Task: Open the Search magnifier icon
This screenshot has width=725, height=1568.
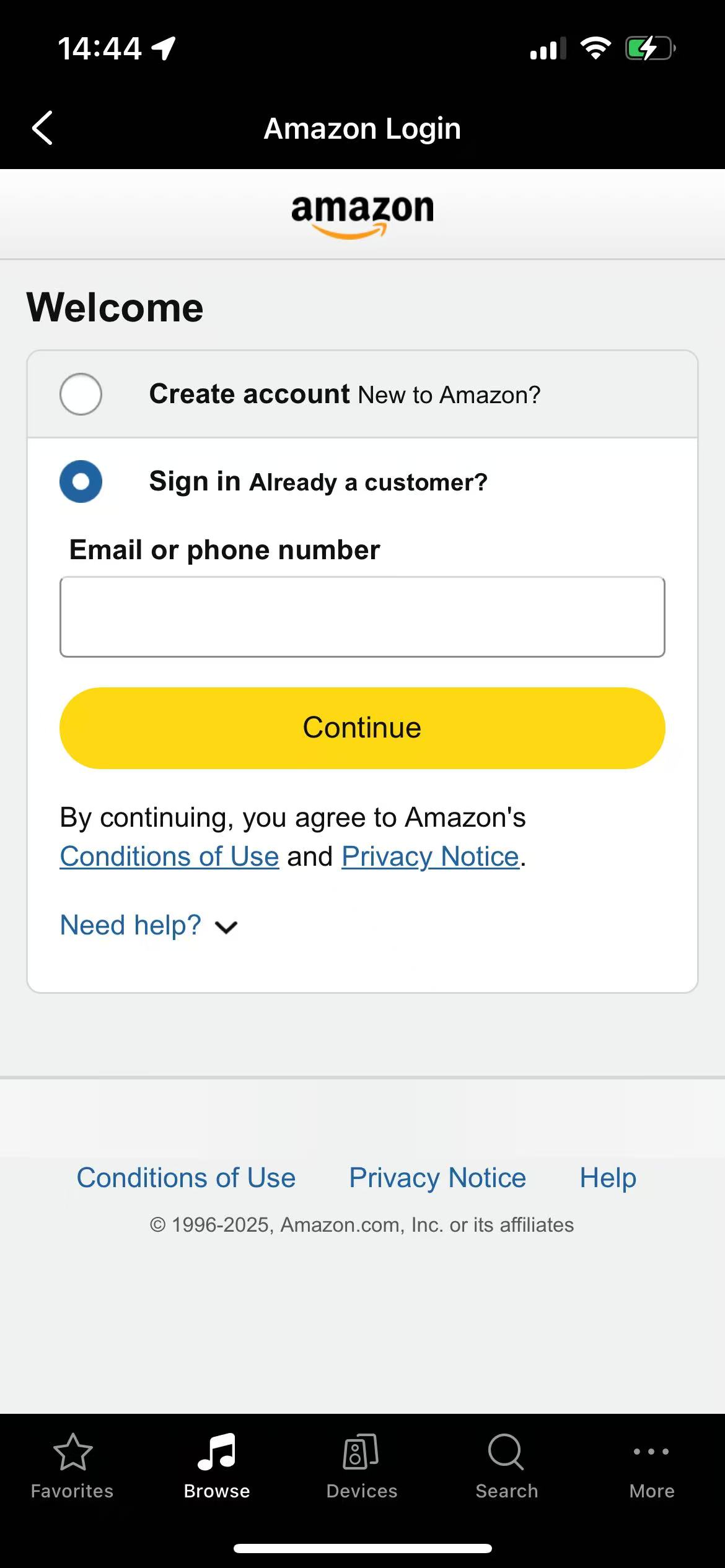Action: 506,1452
